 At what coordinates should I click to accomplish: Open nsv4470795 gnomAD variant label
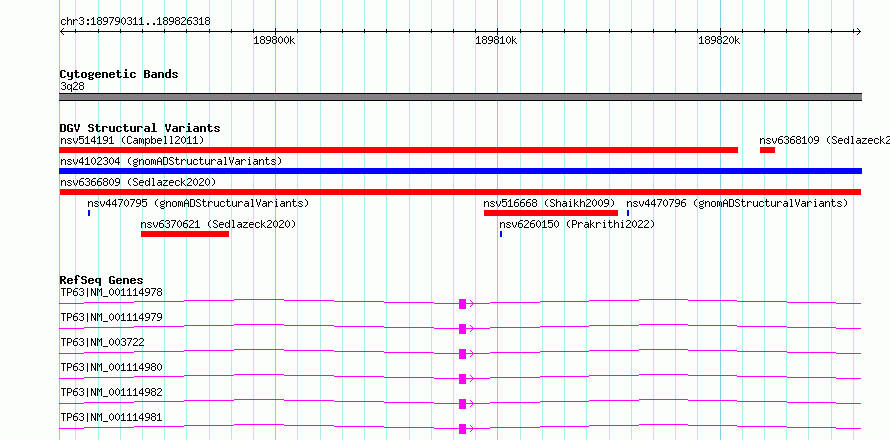tap(198, 203)
